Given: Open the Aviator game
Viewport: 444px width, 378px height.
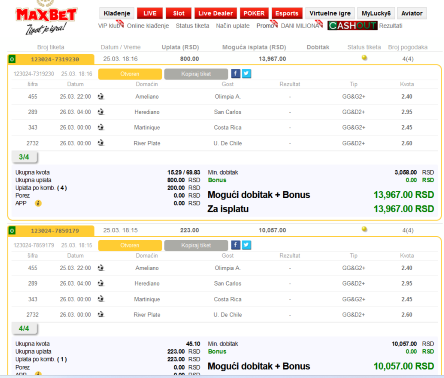Looking at the screenshot, I should 412,13.
